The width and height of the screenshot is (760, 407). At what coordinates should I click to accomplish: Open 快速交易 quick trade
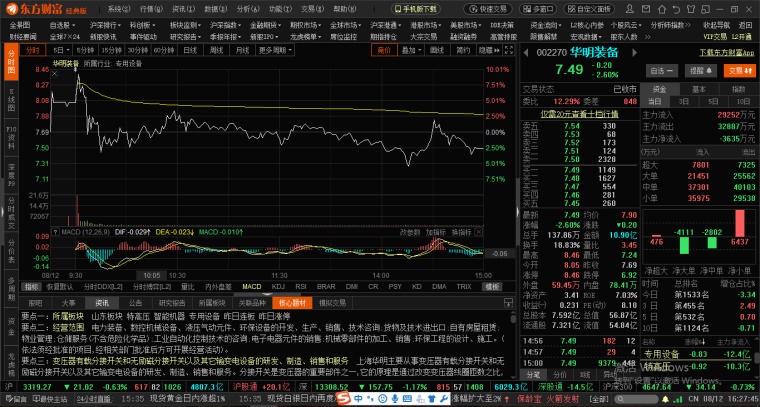[488, 9]
